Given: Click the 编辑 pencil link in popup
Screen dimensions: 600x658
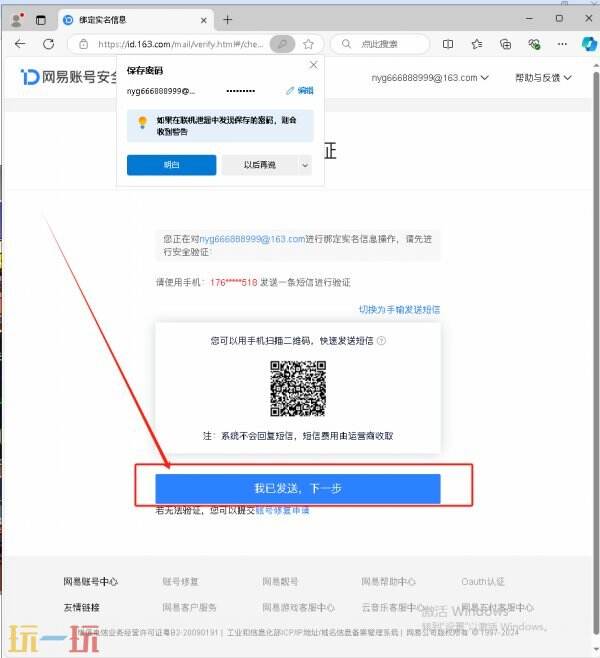Looking at the screenshot, I should click(x=300, y=91).
